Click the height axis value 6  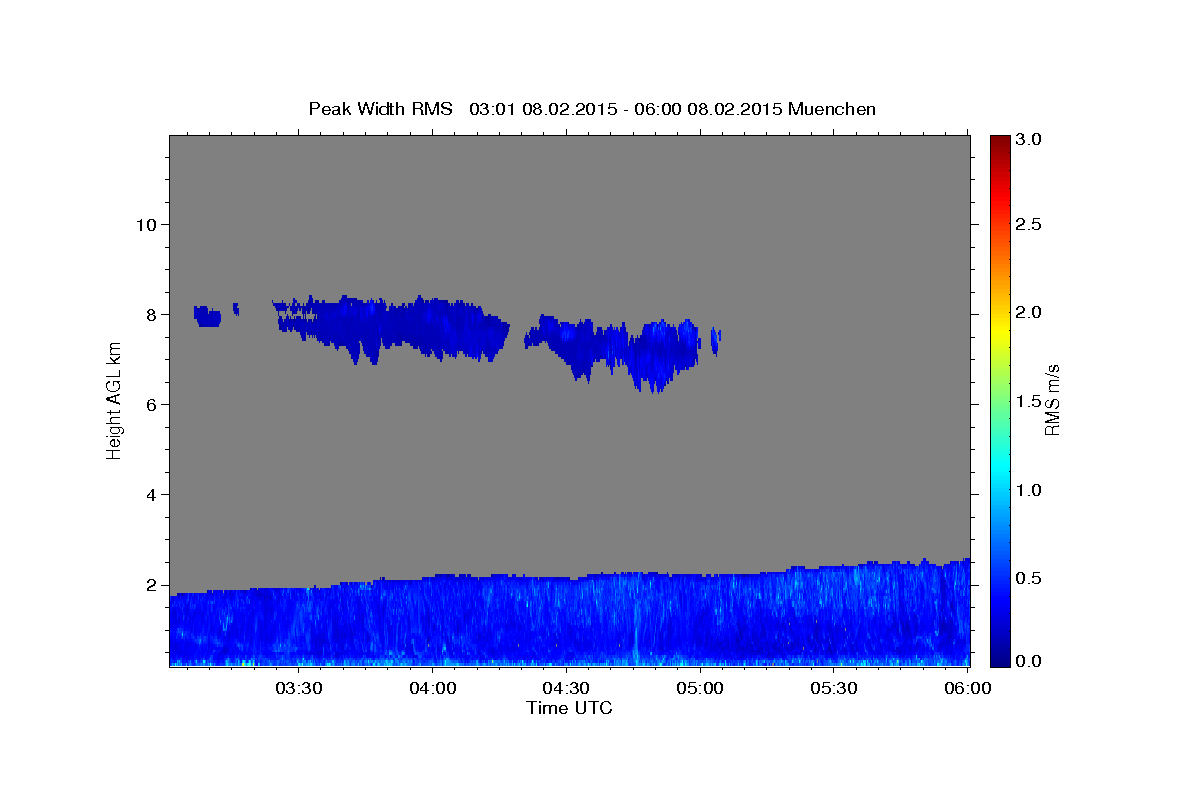click(x=152, y=405)
